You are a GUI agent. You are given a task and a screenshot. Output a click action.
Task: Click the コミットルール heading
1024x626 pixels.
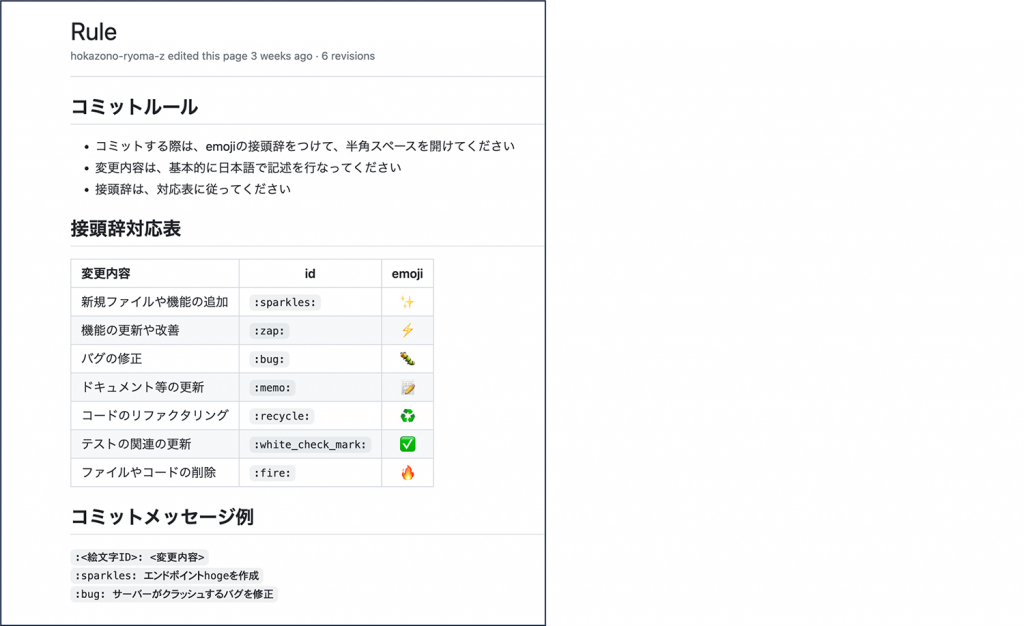point(134,107)
